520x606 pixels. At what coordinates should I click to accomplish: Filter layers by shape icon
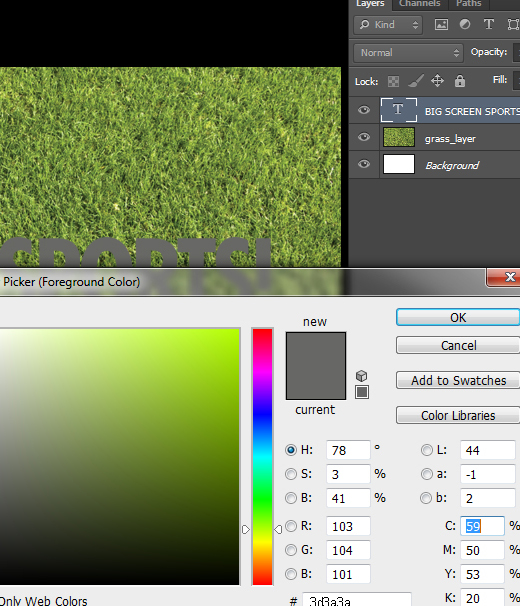(x=513, y=25)
